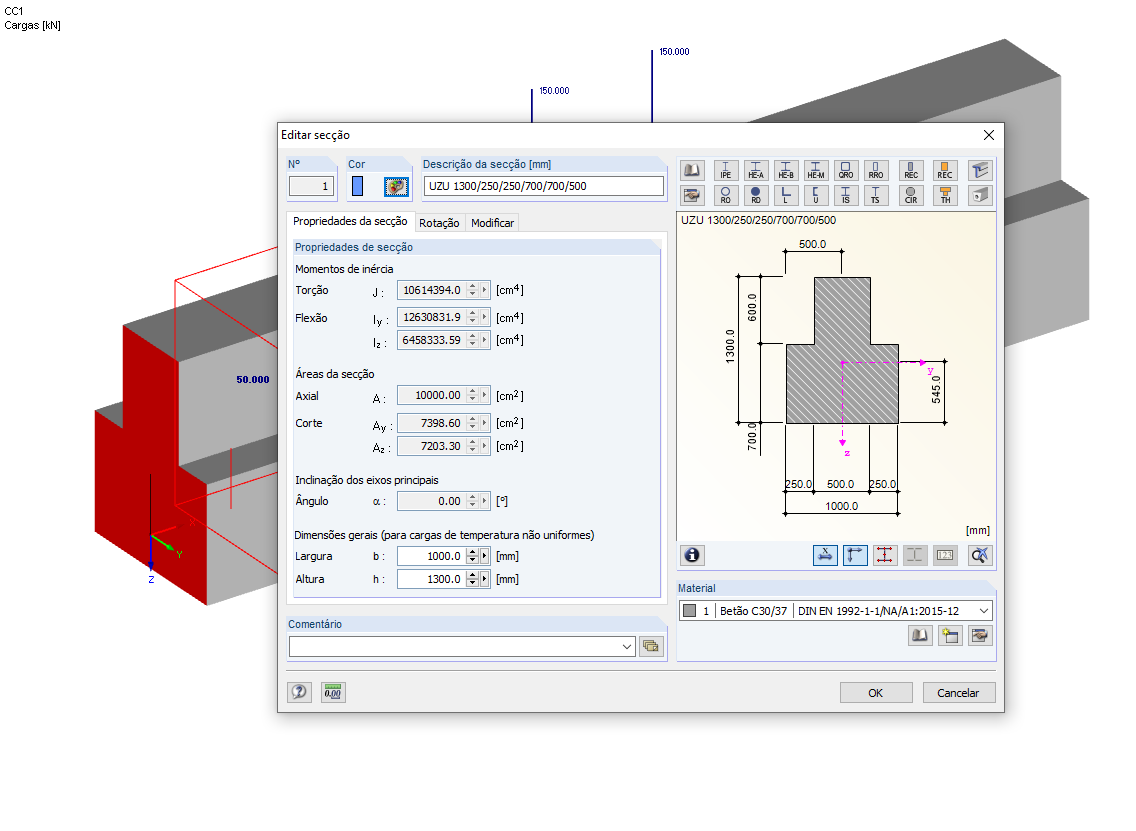The height and width of the screenshot is (831, 1136).
Task: Expand the Comentário dropdown
Action: [x=627, y=646]
